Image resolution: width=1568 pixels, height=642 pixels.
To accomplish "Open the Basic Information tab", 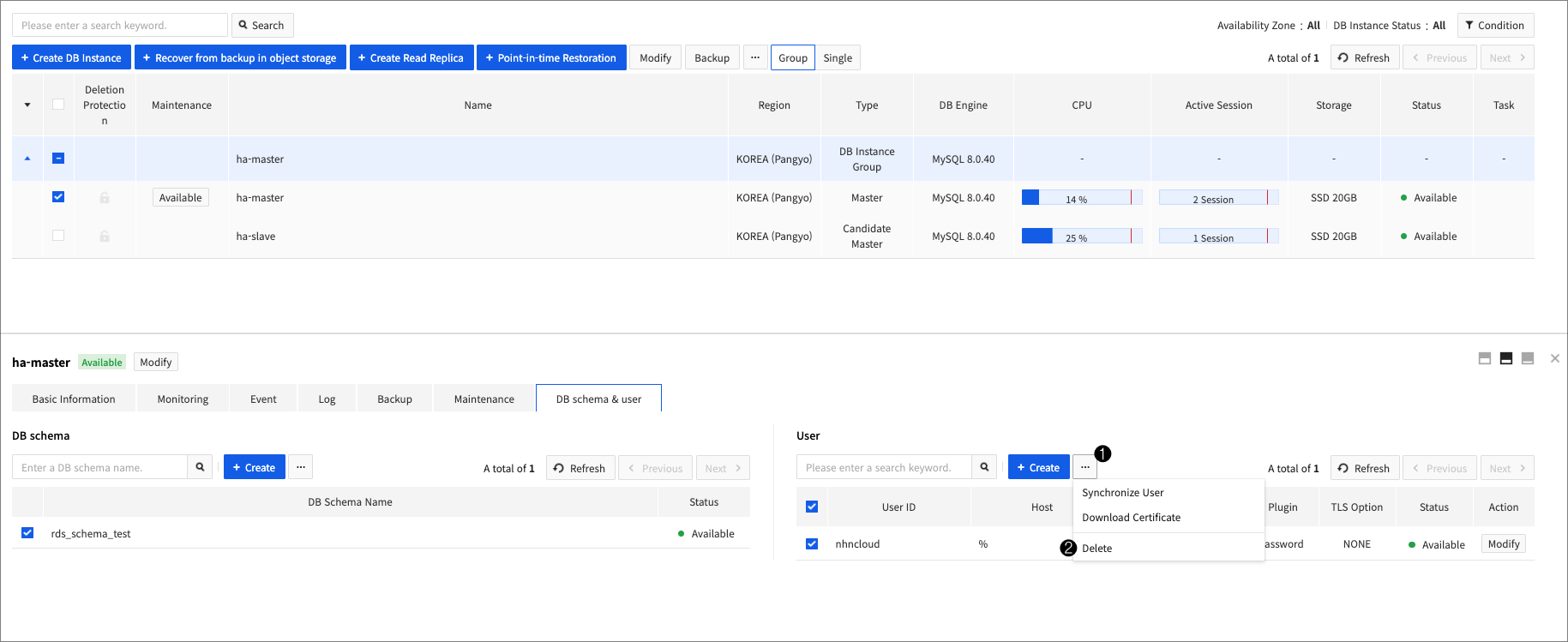I will pos(74,399).
